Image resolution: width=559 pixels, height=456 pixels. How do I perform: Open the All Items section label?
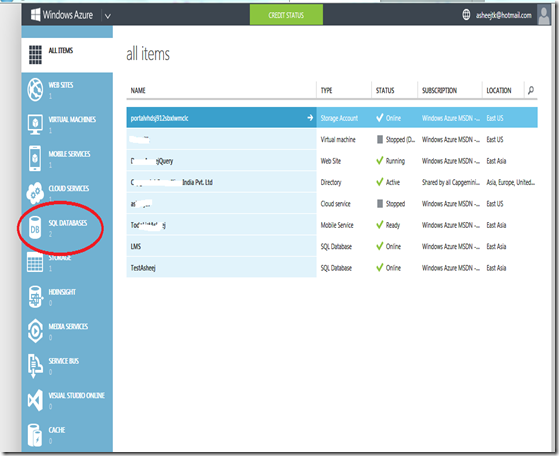pyautogui.click(x=61, y=50)
